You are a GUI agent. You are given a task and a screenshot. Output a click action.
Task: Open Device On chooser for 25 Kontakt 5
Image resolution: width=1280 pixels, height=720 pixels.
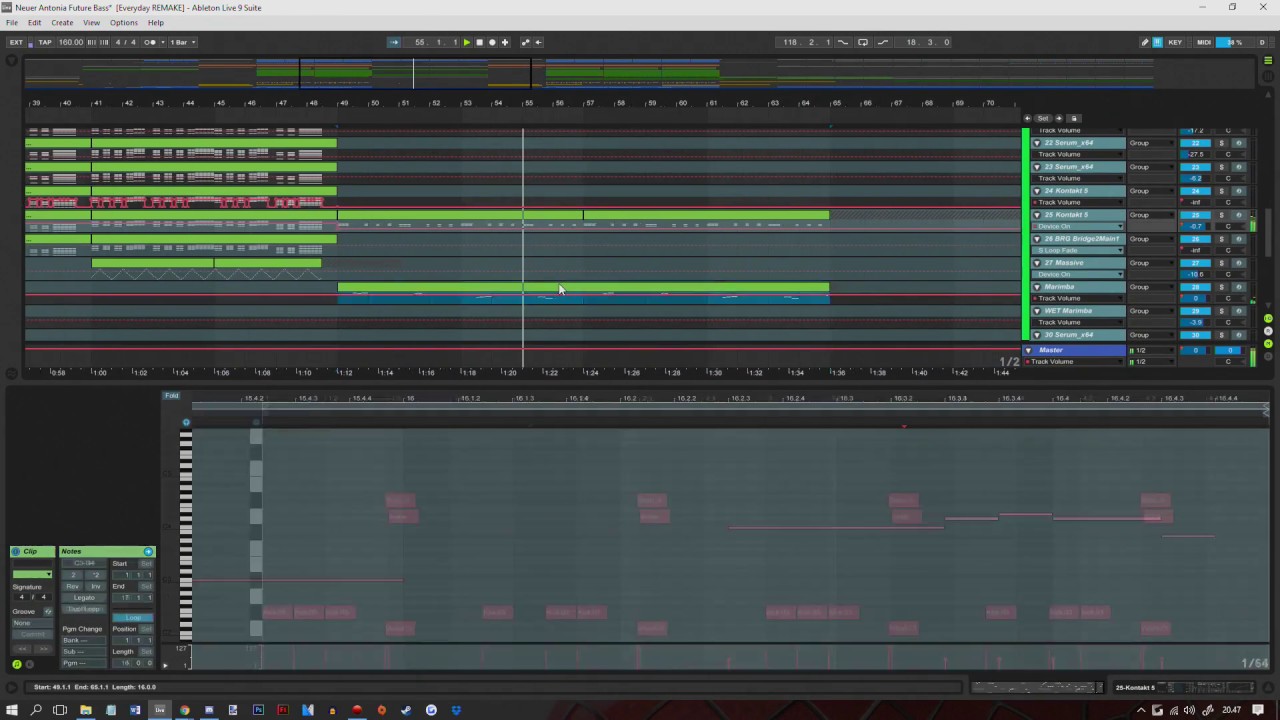click(x=1079, y=226)
